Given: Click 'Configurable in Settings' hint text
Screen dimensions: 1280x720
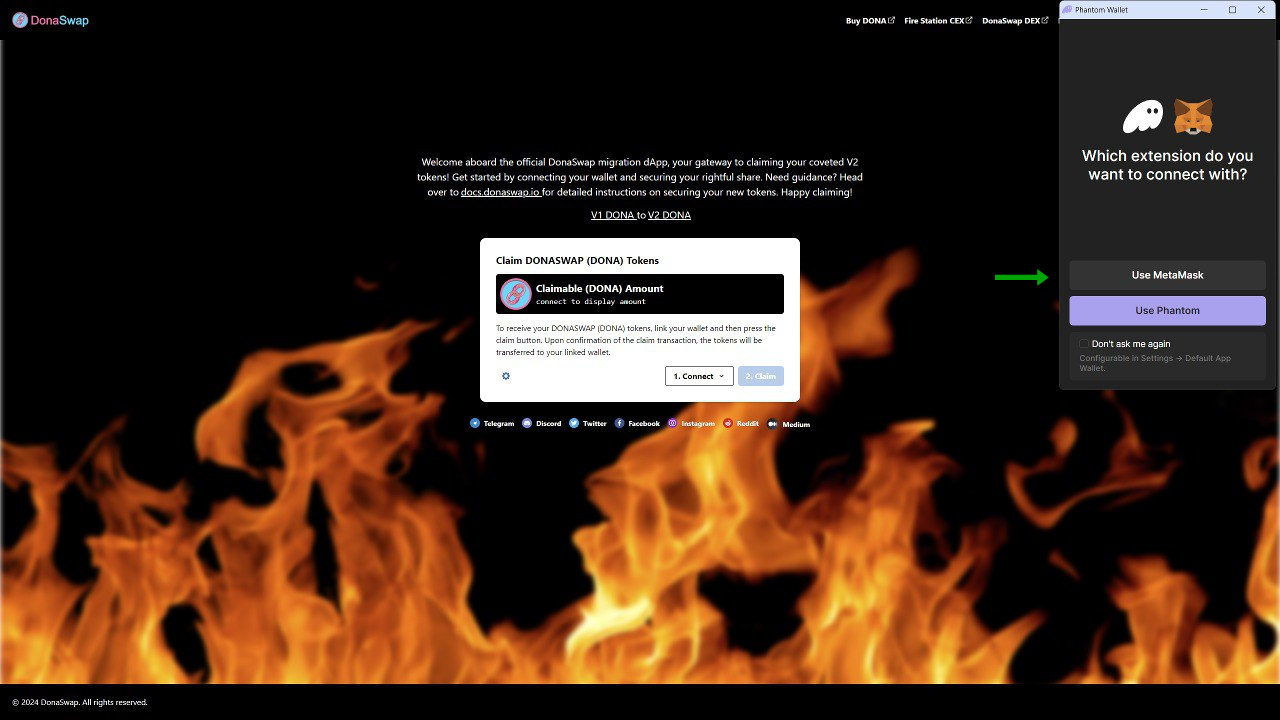Looking at the screenshot, I should (x=1156, y=363).
